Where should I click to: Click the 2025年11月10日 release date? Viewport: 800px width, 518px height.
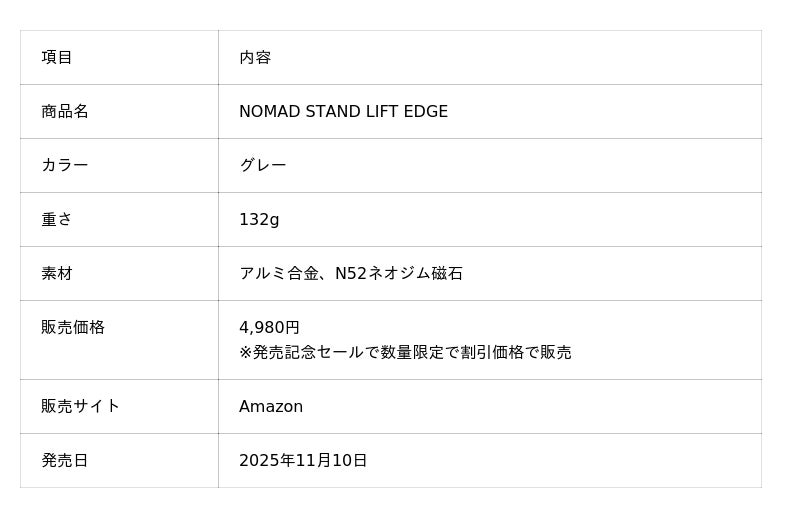coord(303,461)
